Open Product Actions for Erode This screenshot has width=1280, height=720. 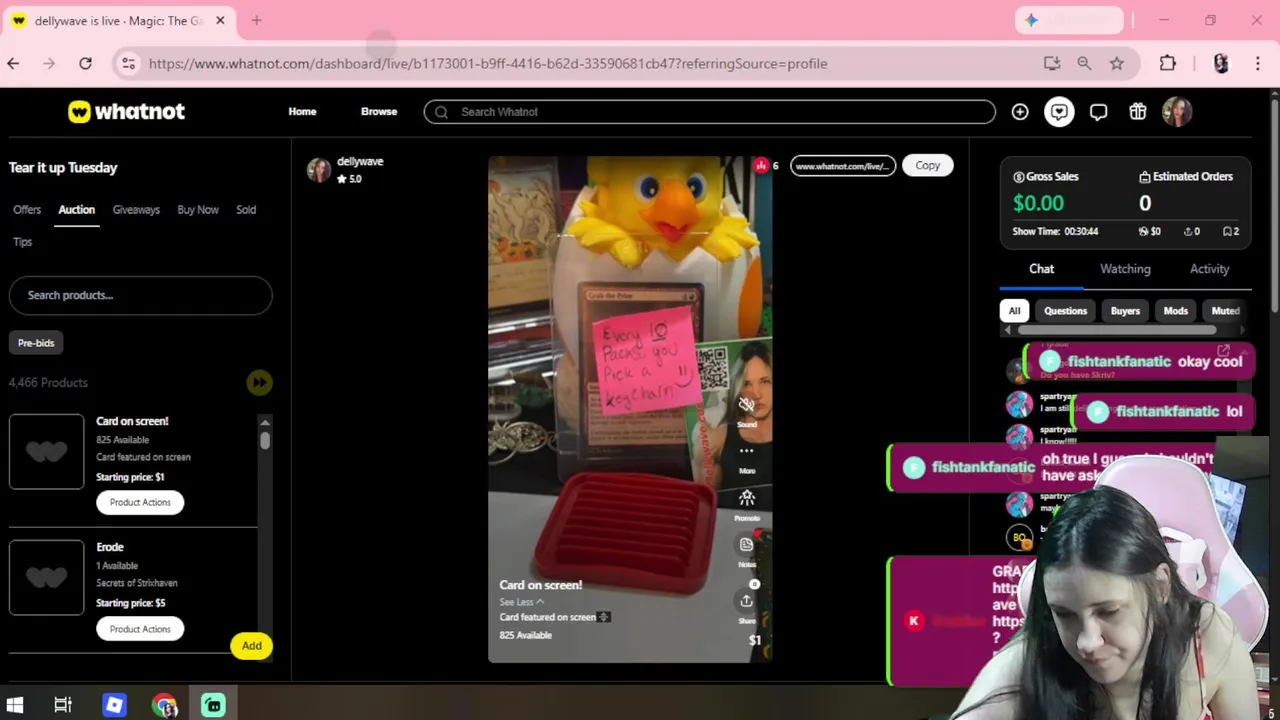pos(140,629)
